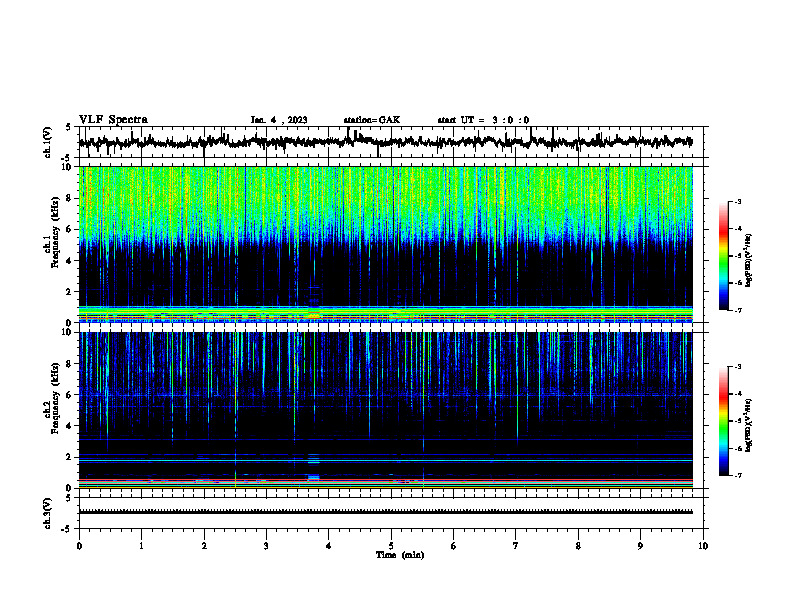Screen dimensions: 792x612
Task: Select the 9 minute tick label
Action: pos(640,546)
